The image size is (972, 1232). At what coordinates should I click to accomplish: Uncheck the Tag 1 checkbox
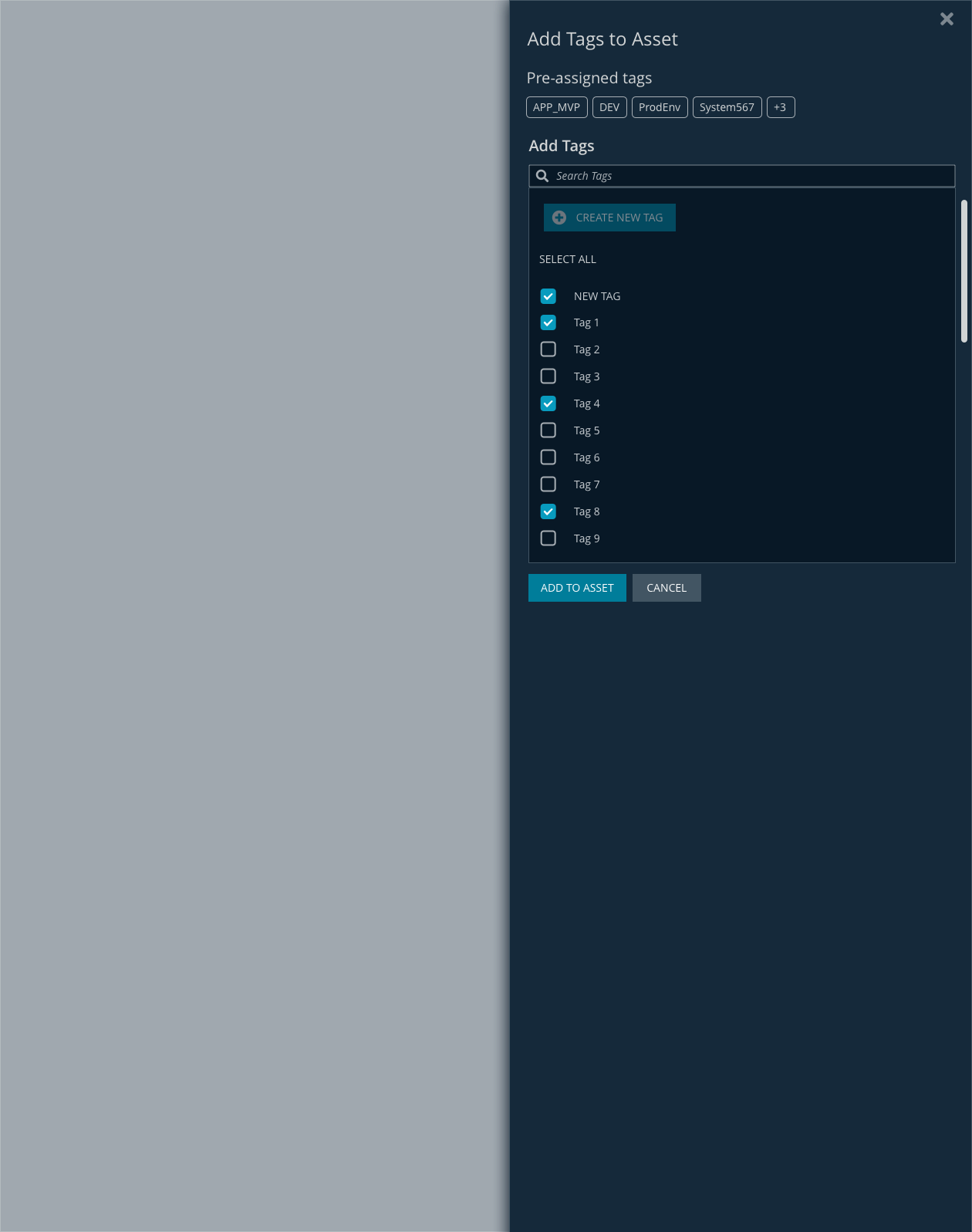(x=548, y=322)
